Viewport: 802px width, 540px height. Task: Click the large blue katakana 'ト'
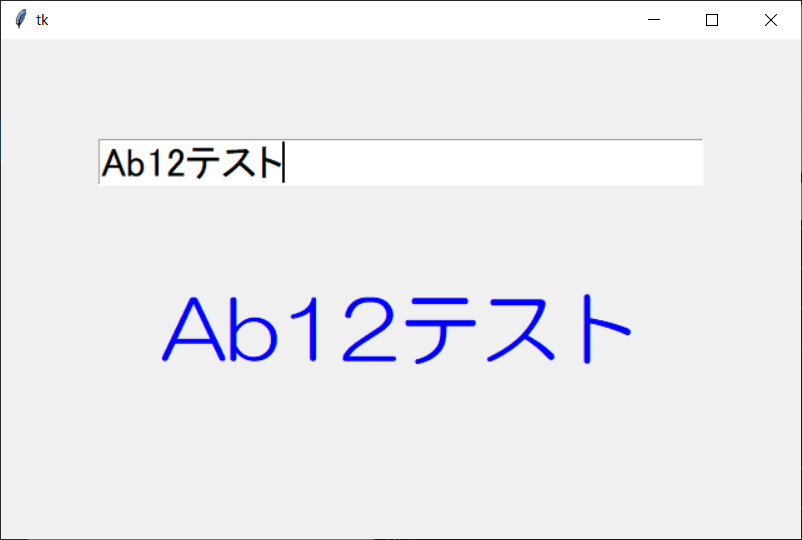click(607, 329)
